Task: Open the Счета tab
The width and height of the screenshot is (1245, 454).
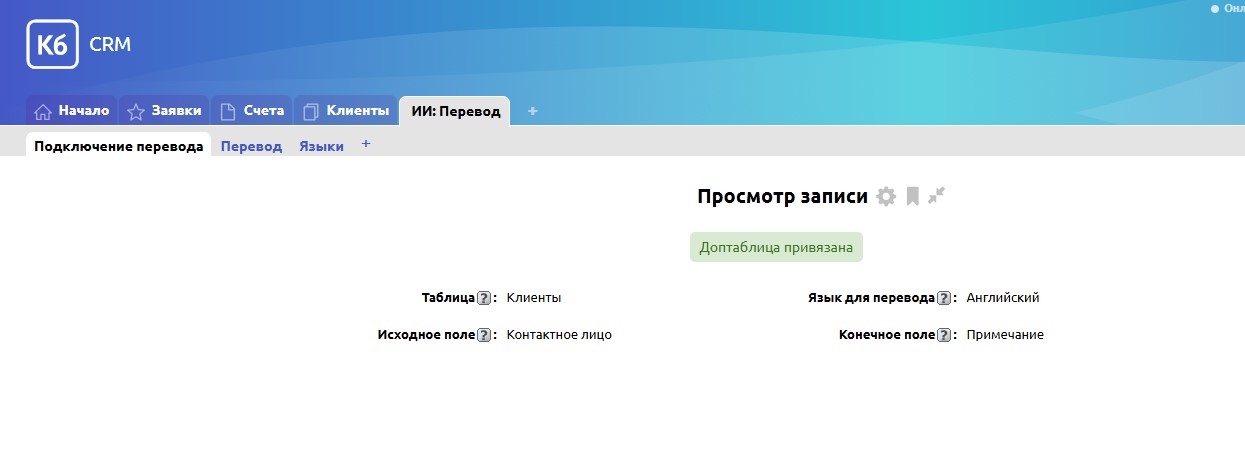Action: [252, 111]
